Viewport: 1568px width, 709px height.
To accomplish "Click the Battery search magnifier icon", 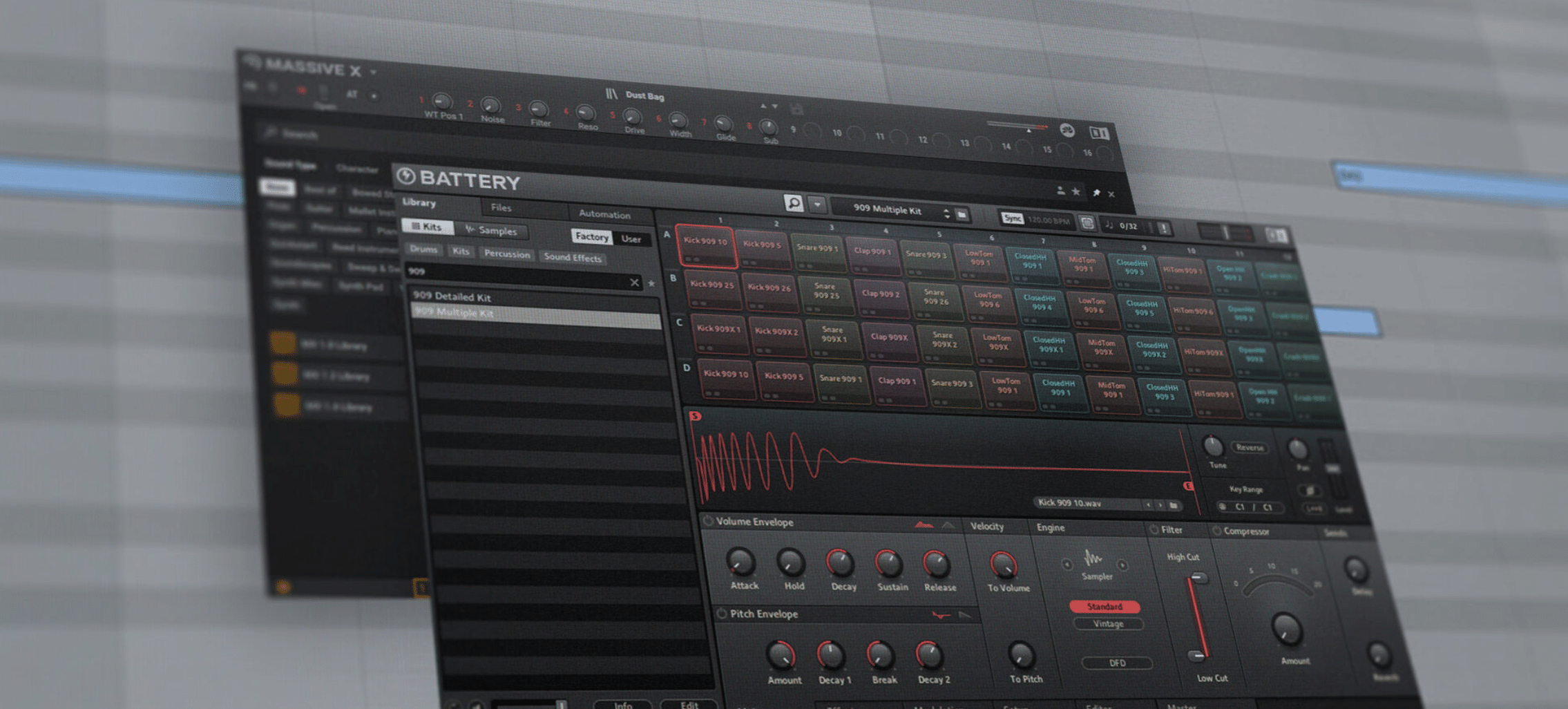I will pyautogui.click(x=793, y=202).
